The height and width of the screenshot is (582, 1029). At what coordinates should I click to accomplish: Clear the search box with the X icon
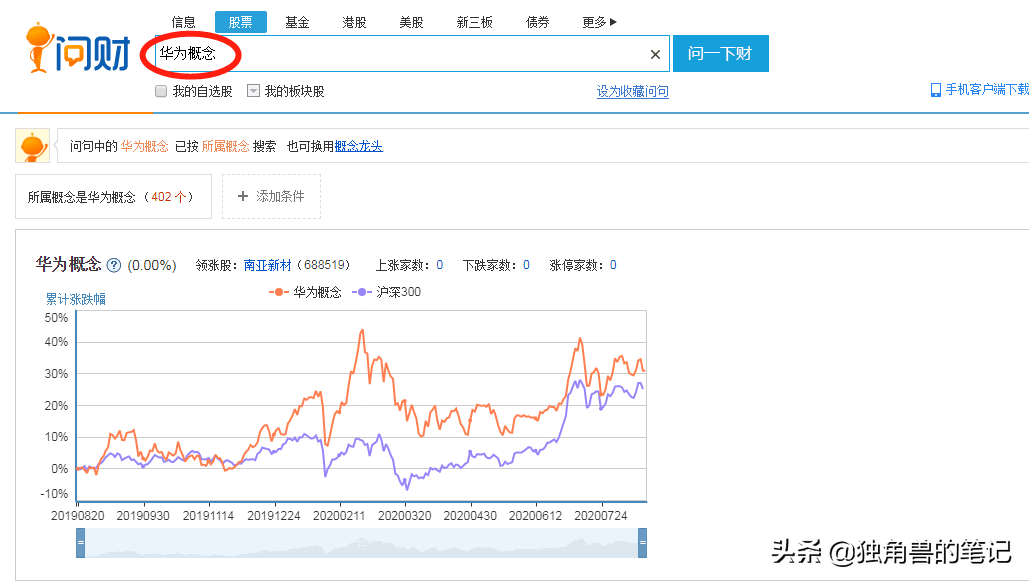(x=655, y=54)
